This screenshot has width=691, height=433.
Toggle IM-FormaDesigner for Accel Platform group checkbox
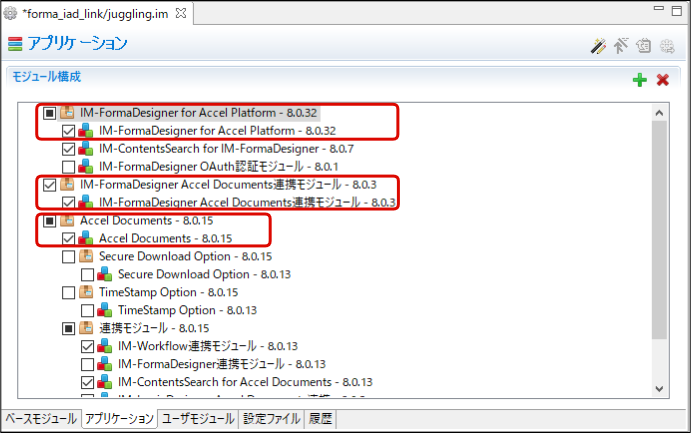49,113
